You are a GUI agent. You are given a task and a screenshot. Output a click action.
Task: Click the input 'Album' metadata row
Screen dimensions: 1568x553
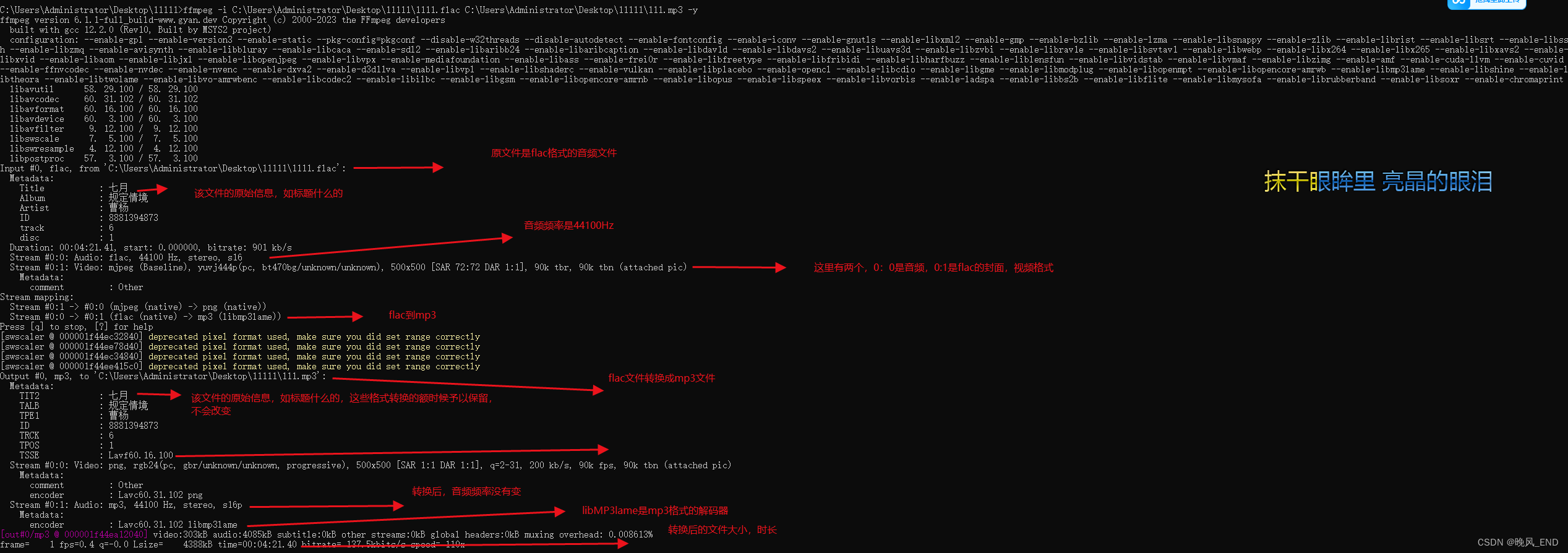[x=84, y=198]
